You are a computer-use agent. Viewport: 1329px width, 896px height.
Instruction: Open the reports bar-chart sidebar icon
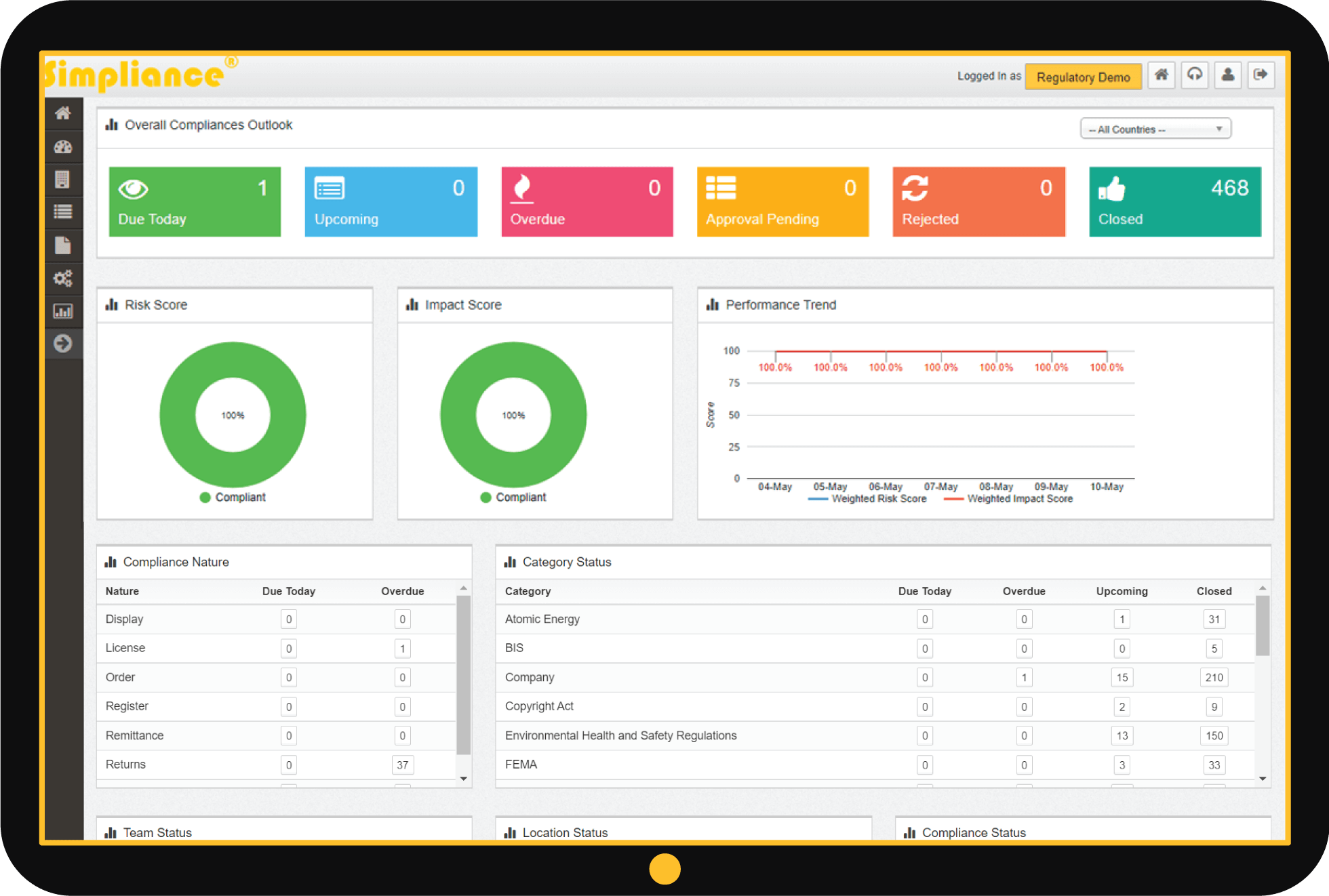click(63, 311)
